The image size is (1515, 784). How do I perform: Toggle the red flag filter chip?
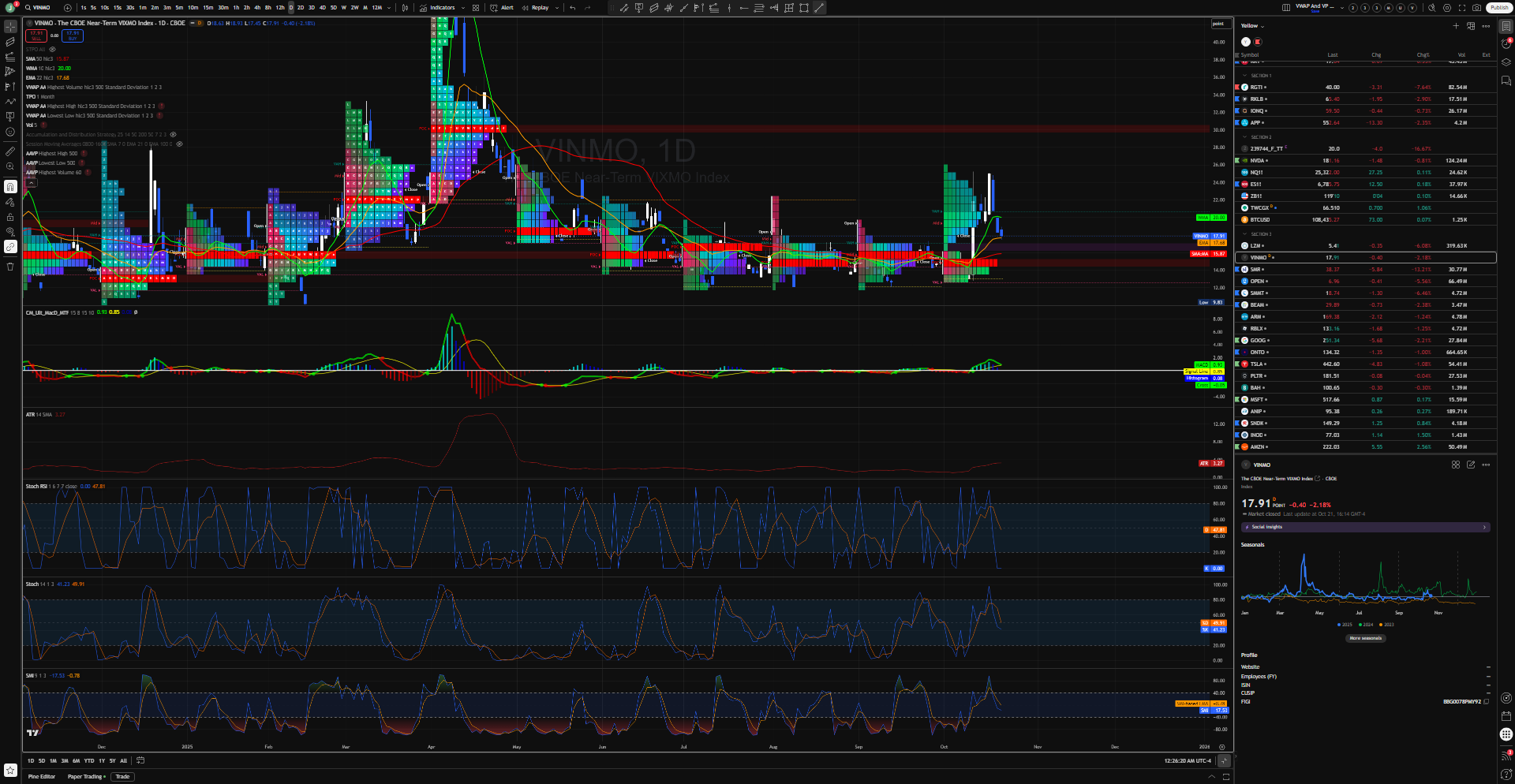click(x=1258, y=42)
